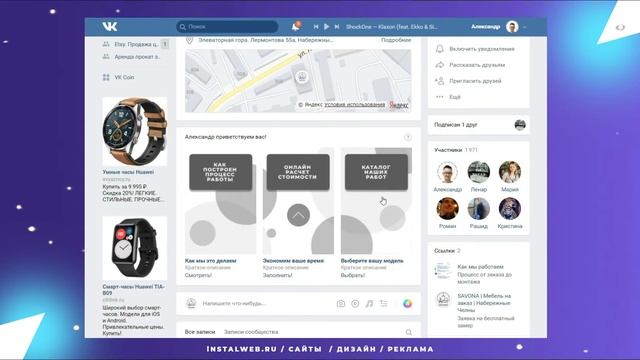Open the Подписан 1 друг block
Screen dimensions: 640x360
(x=479, y=125)
